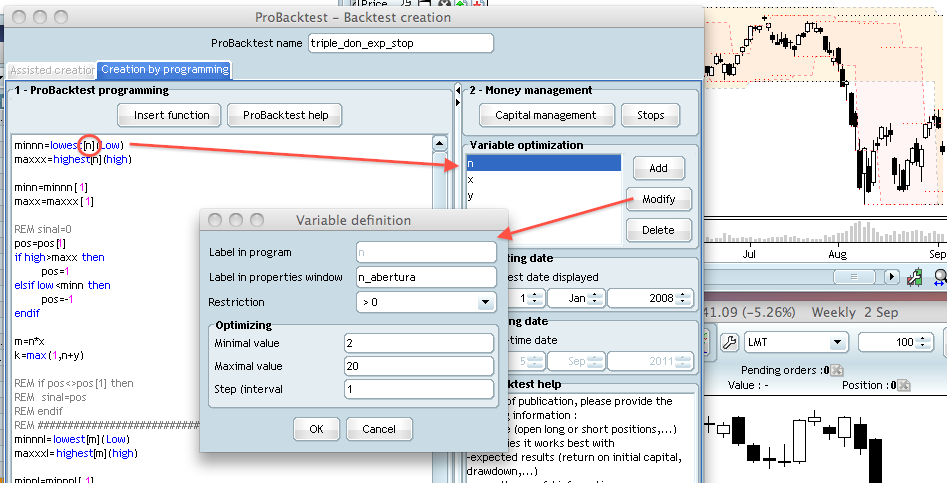Open ProBacktest help button

(285, 115)
